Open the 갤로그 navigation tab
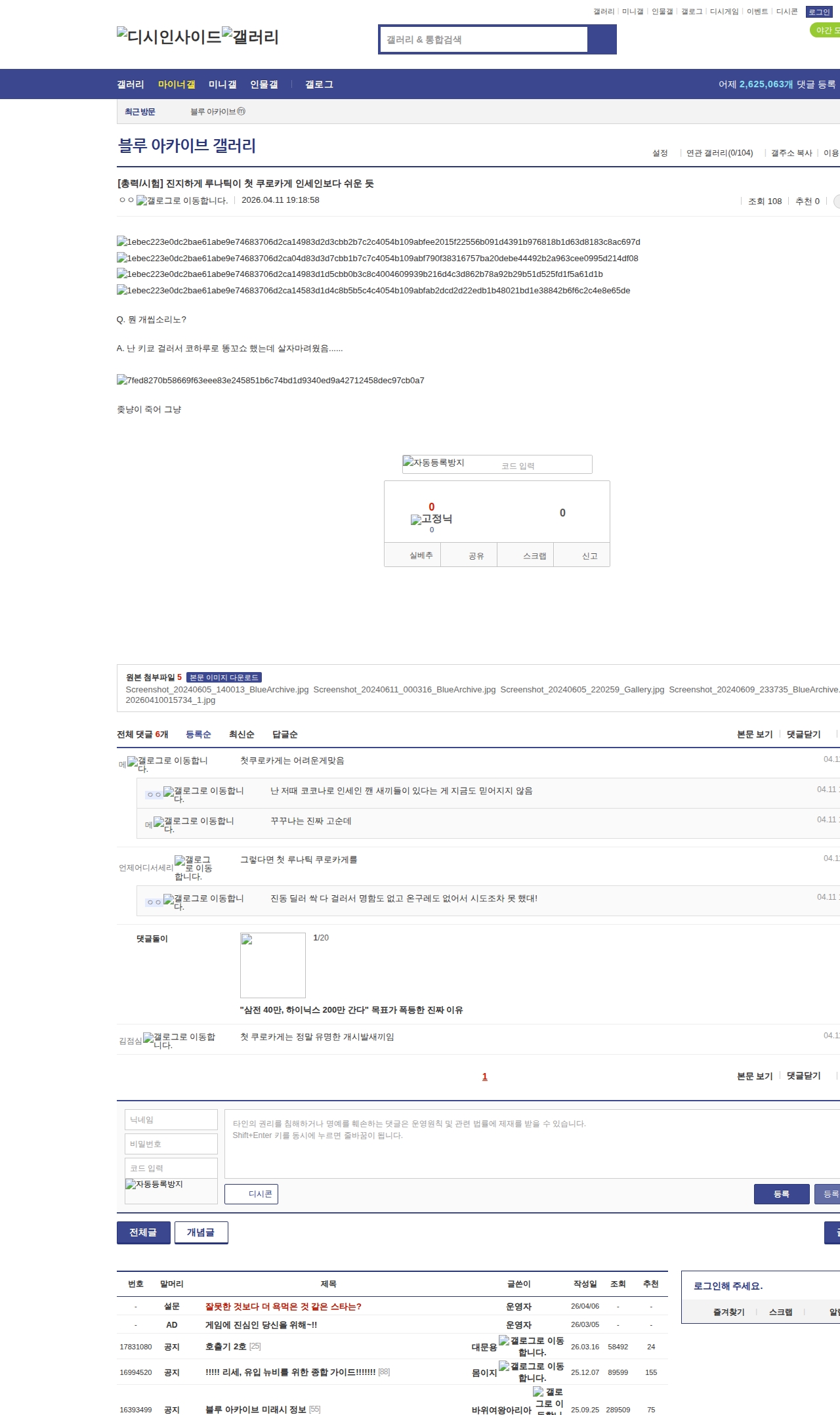Viewport: 840px width, 1415px height. click(x=319, y=85)
